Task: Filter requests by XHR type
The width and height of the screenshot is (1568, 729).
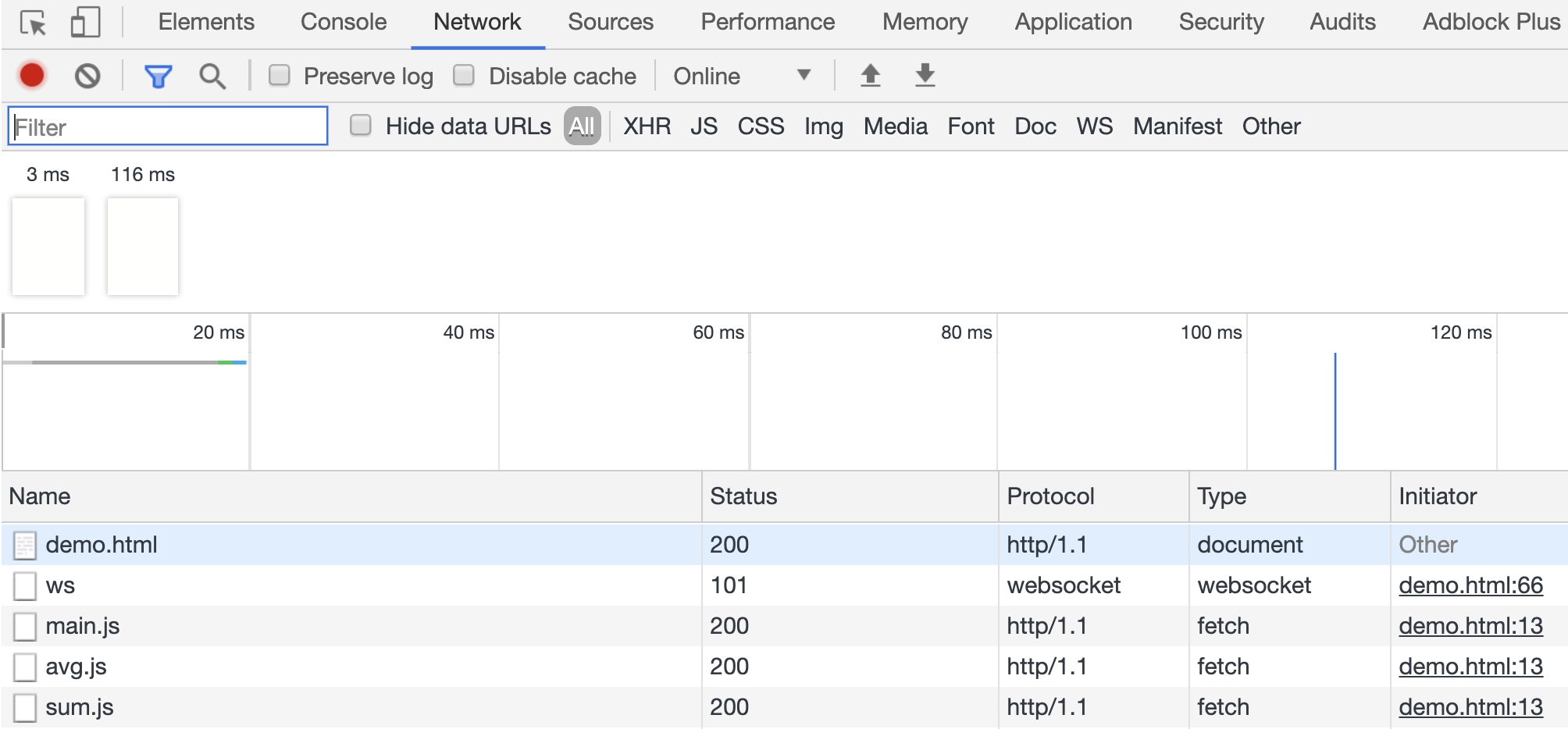Action: pyautogui.click(x=647, y=126)
